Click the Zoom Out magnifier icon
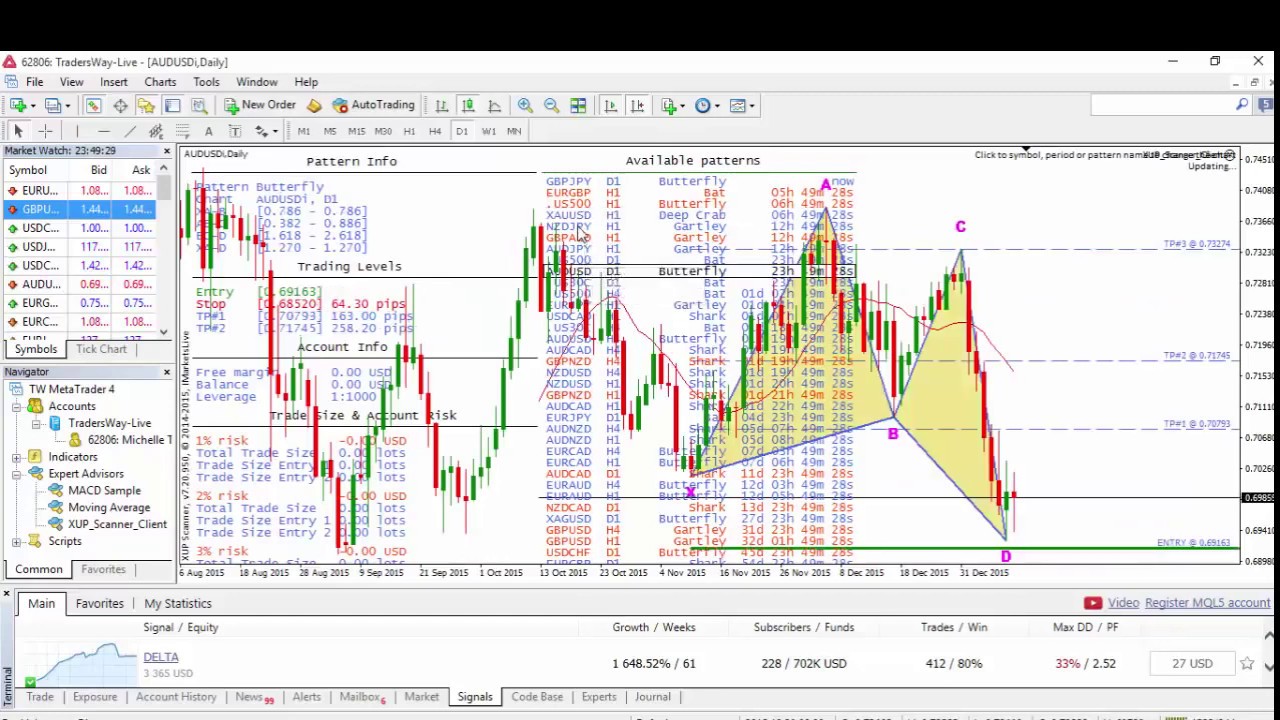The image size is (1280, 720). (x=551, y=105)
